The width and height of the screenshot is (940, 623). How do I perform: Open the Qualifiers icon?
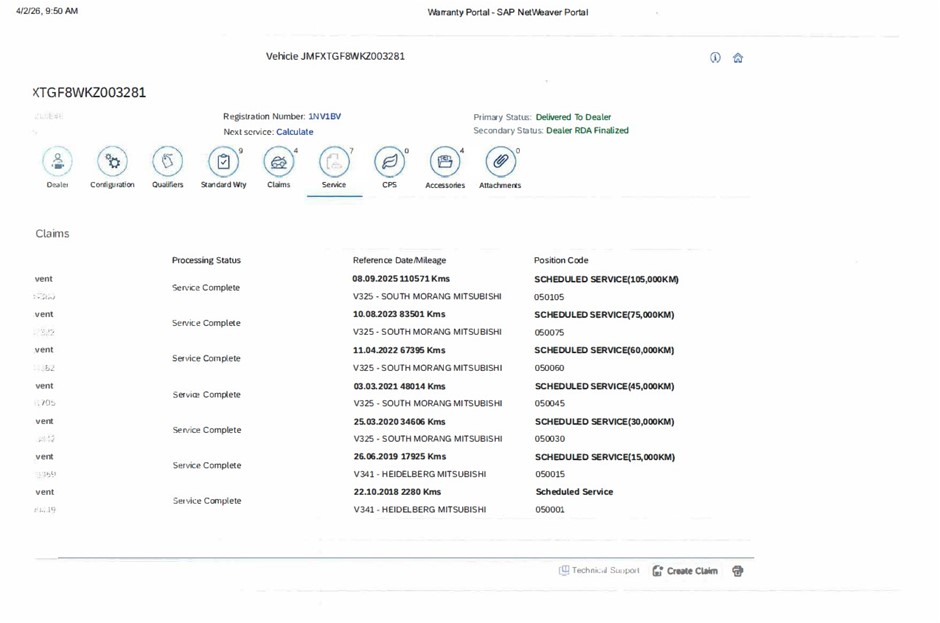pos(167,162)
